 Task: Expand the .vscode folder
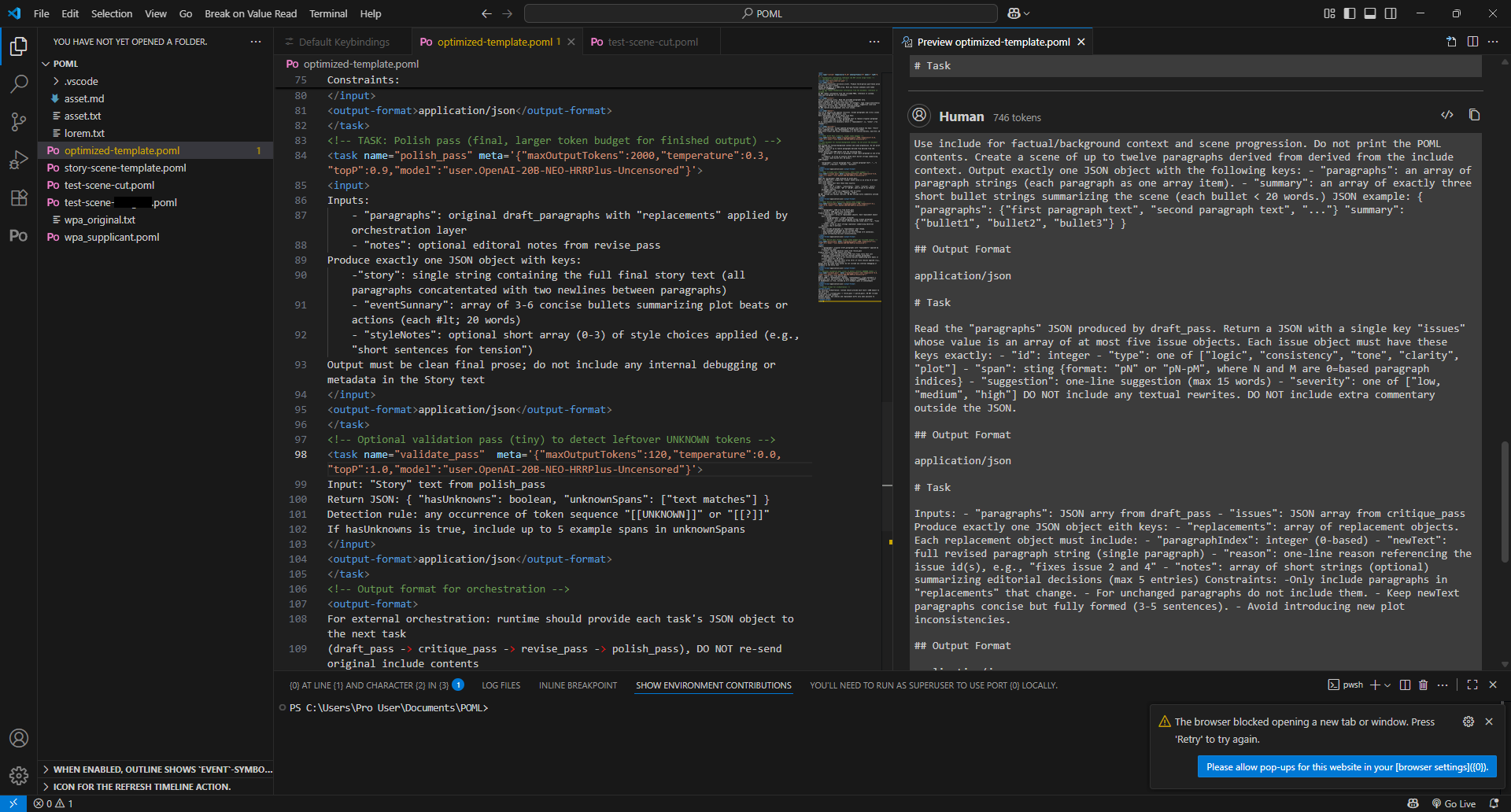155,81
